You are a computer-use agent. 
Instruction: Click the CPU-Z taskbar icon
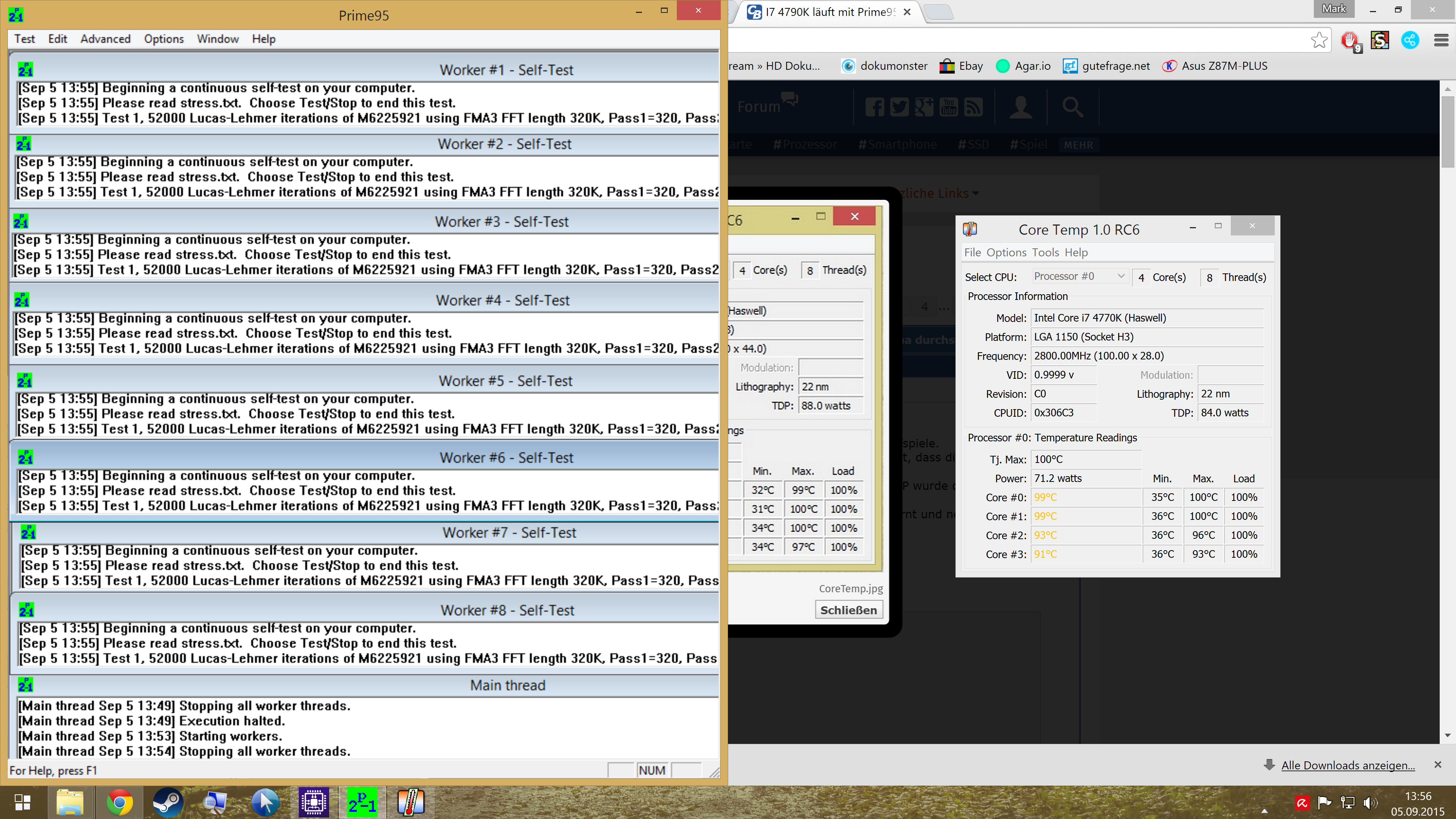point(314,802)
